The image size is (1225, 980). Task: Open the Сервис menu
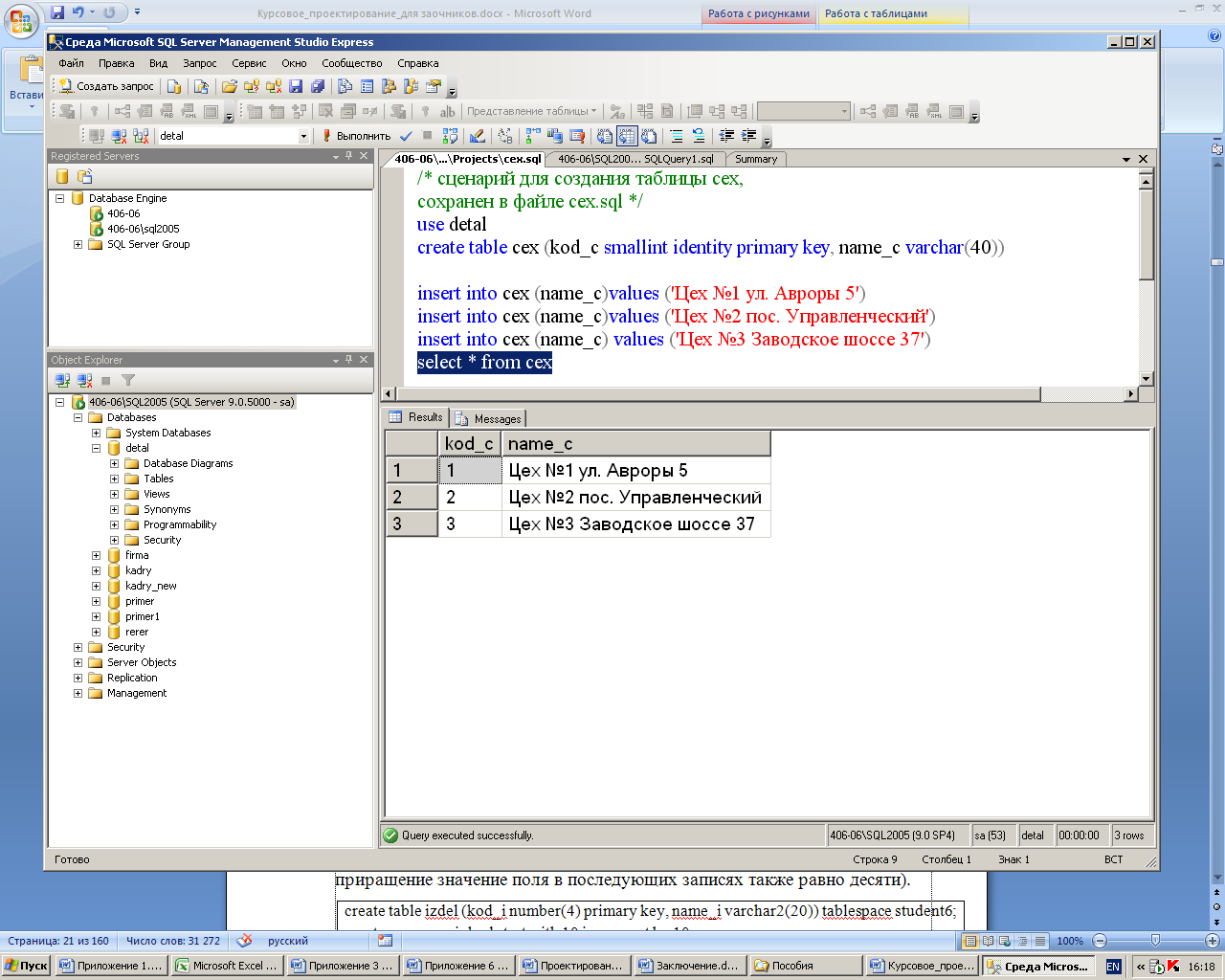pos(249,63)
